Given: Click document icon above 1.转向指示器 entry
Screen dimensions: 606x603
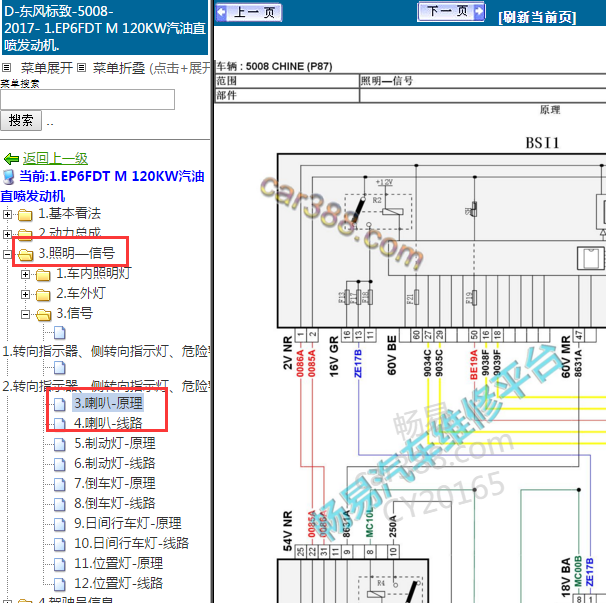Looking at the screenshot, I should [x=60, y=333].
